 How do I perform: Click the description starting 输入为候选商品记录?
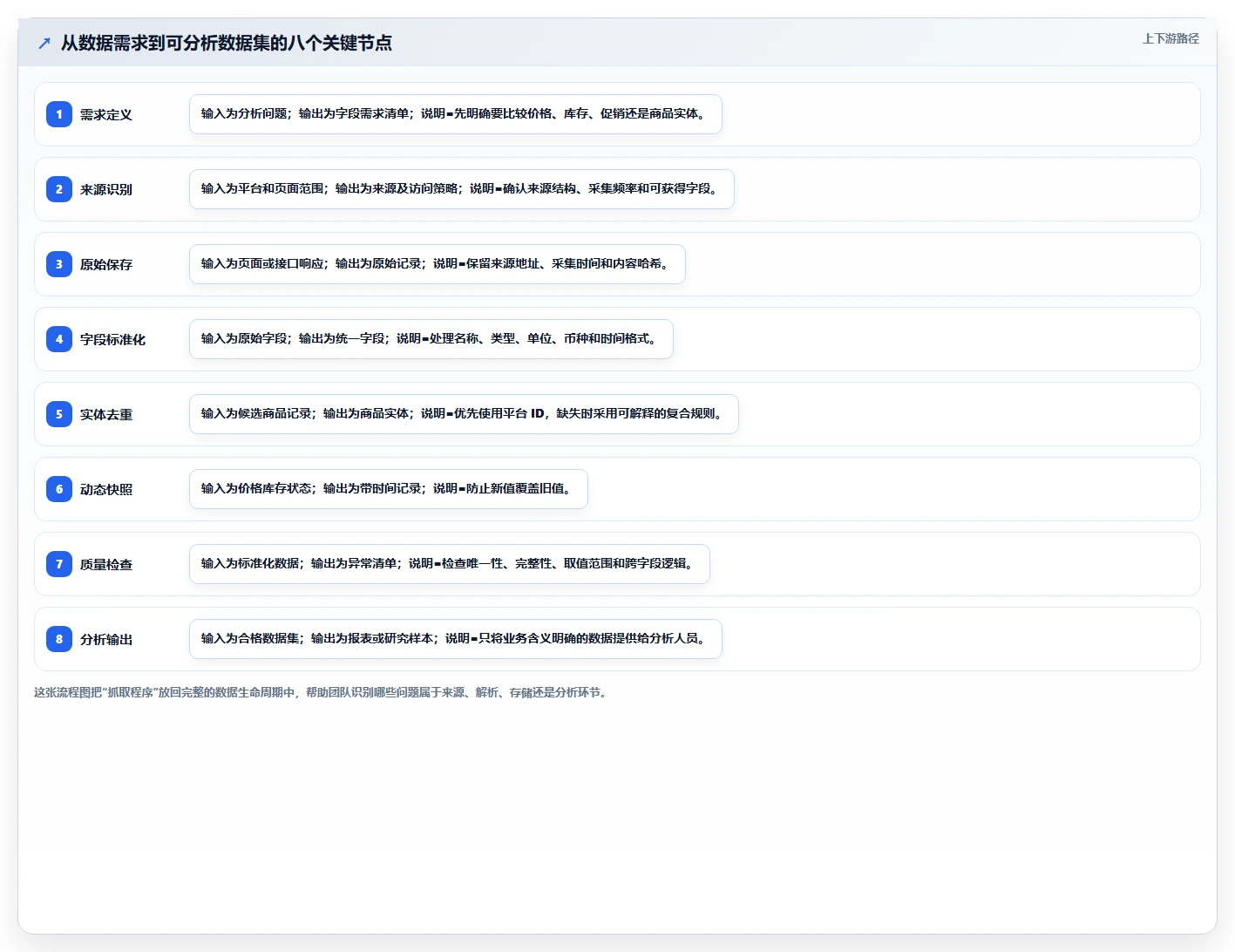[464, 414]
